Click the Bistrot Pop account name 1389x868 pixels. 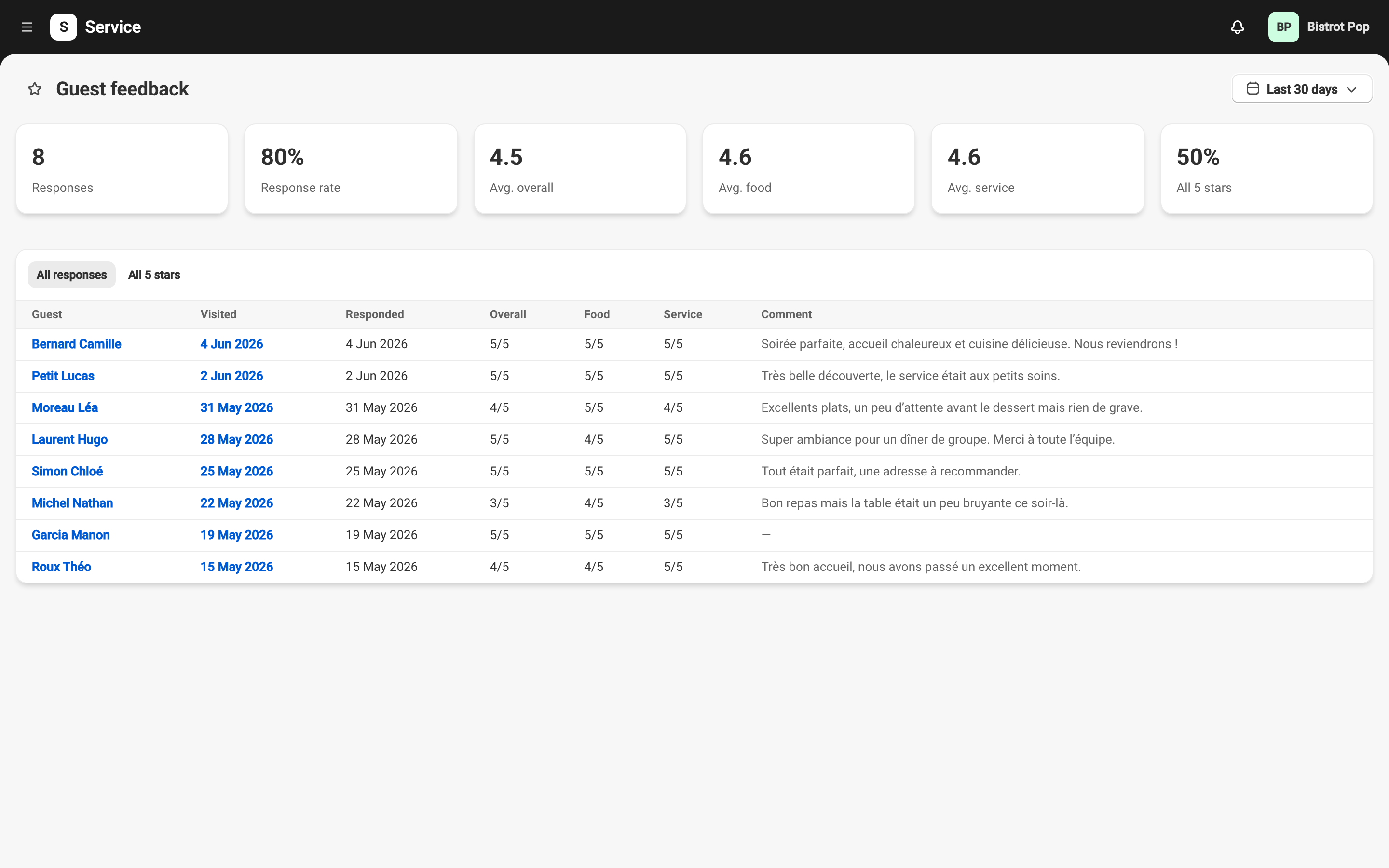point(1338,27)
